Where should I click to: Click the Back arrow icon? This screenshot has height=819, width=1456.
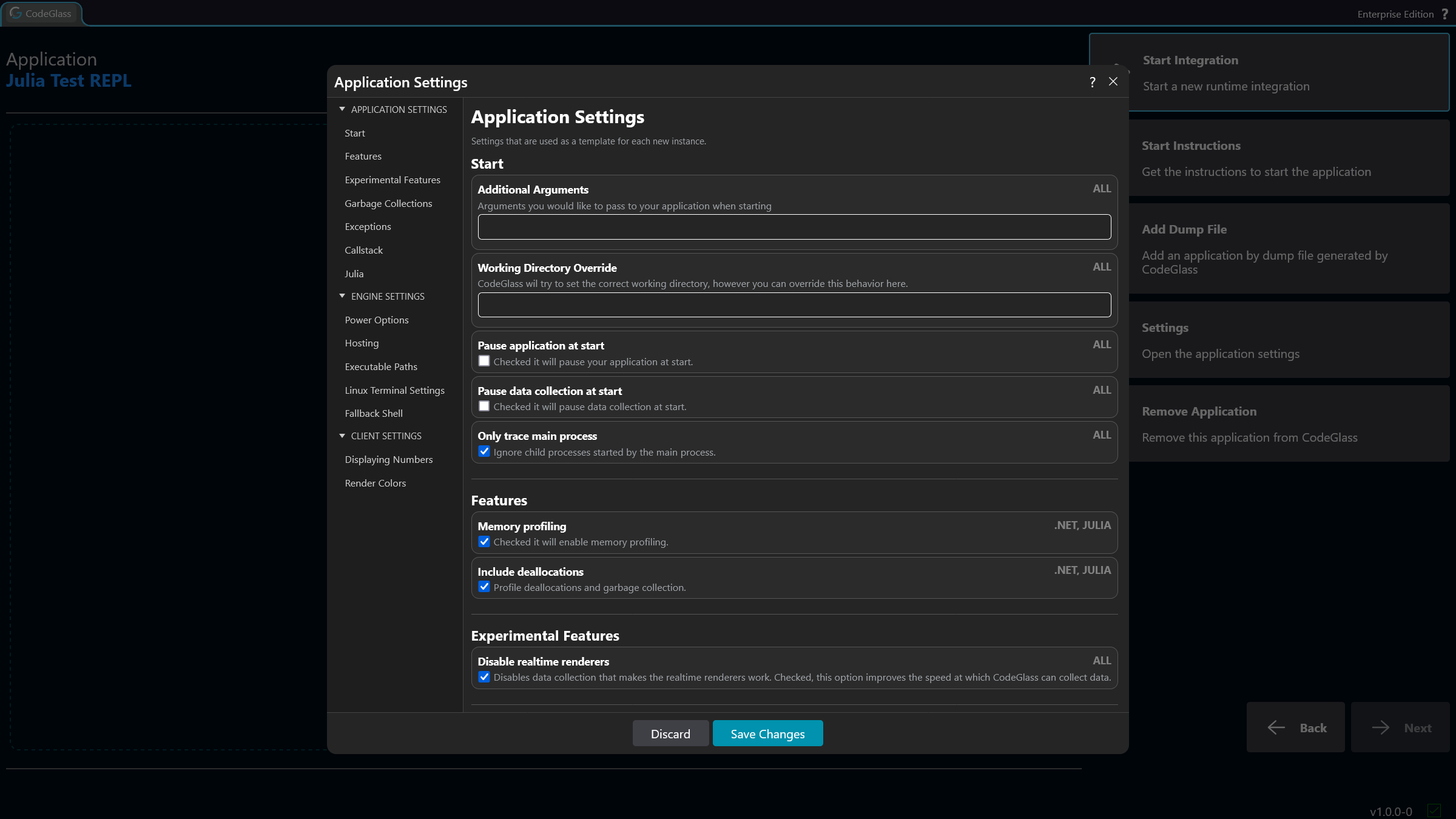coord(1276,727)
